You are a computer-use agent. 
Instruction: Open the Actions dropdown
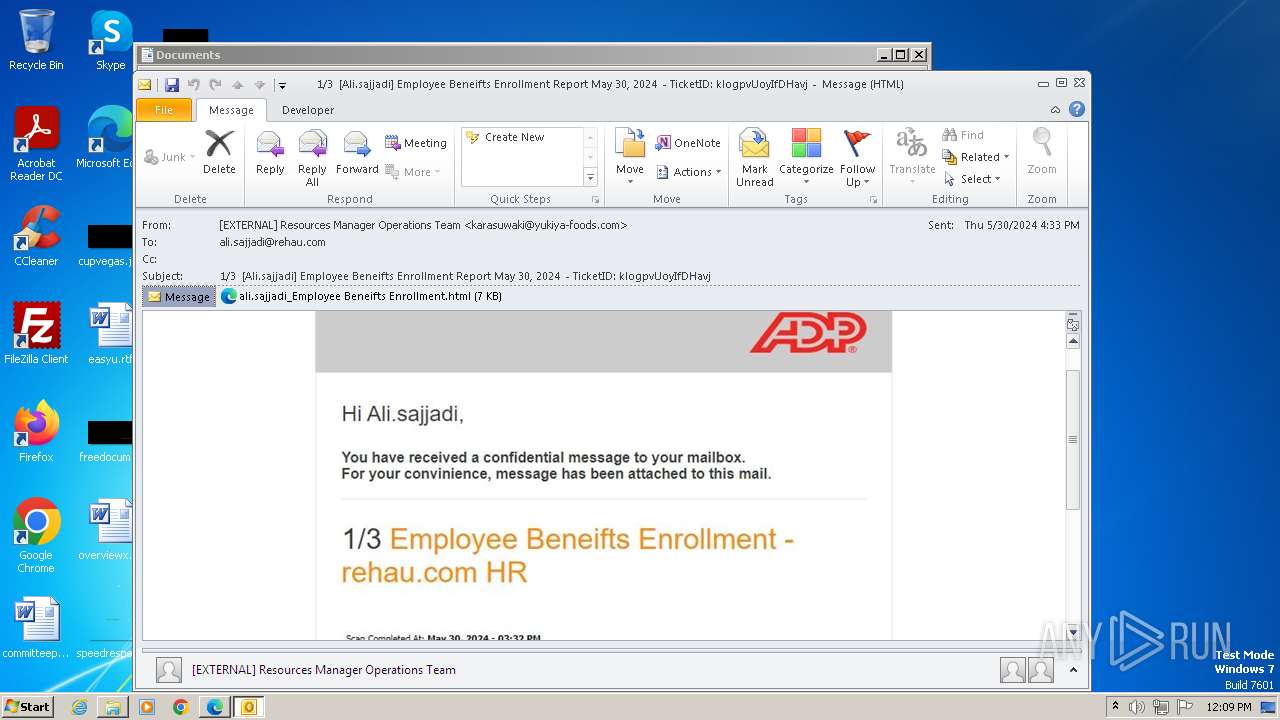688,172
